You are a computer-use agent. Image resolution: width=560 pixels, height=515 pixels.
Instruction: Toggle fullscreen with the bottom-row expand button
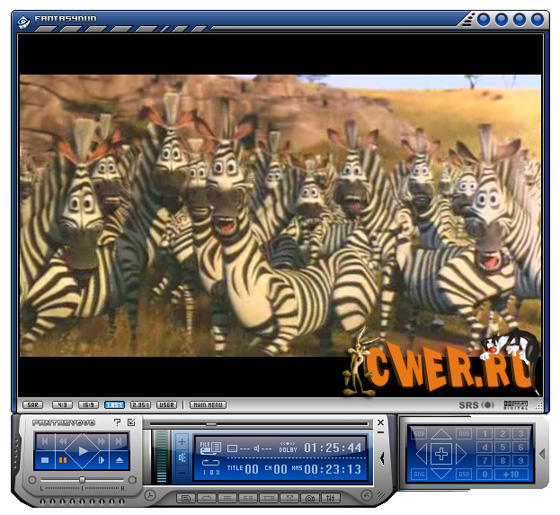pyautogui.click(x=289, y=498)
